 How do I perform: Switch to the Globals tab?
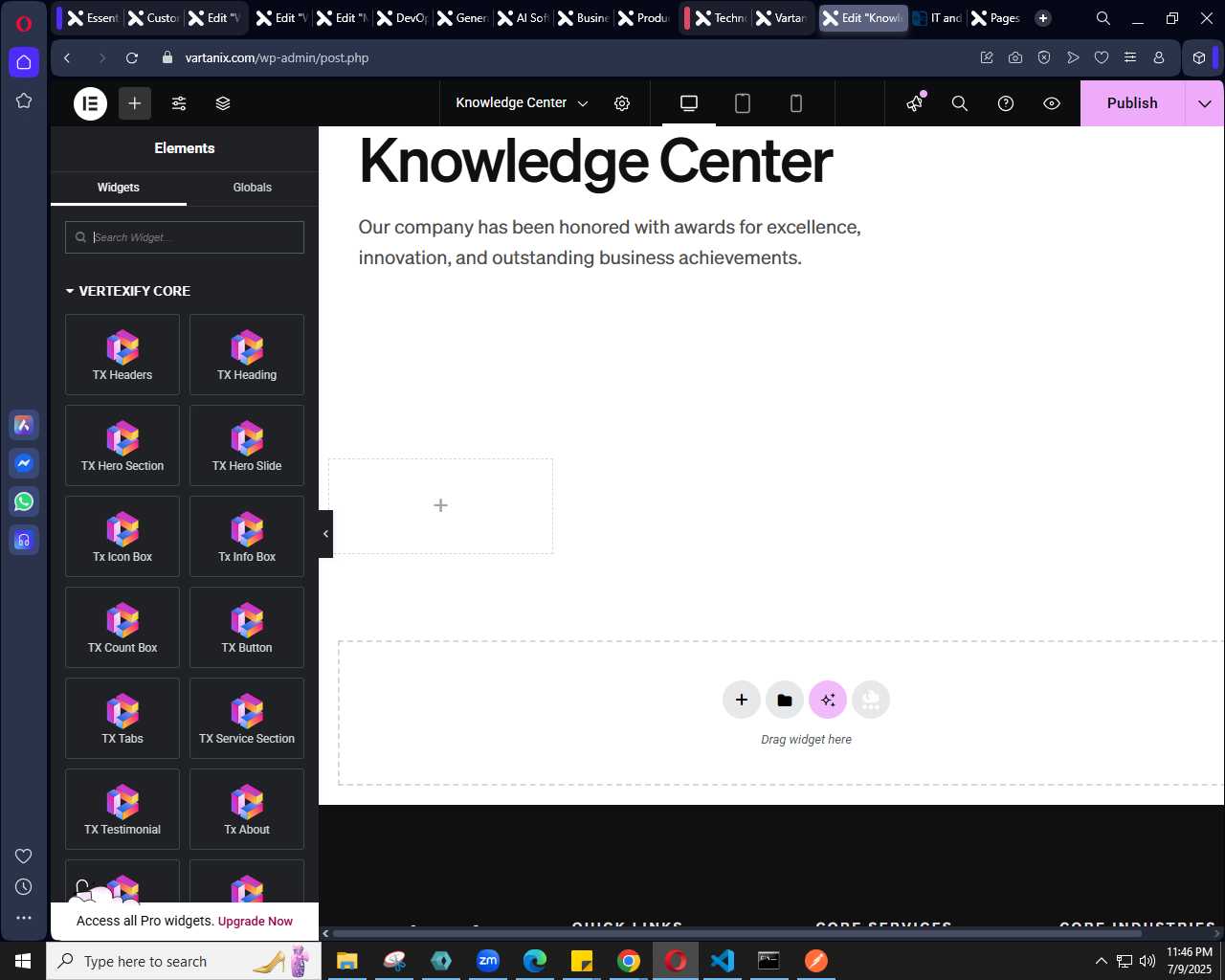(x=253, y=188)
